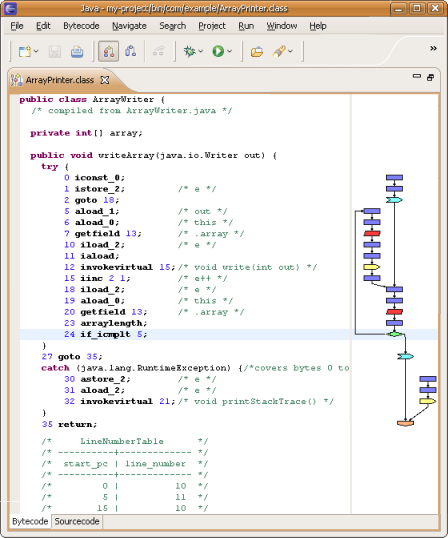The image size is (448, 538).
Task: Open dropdown arrow next to highlighter pen
Action: tap(290, 51)
